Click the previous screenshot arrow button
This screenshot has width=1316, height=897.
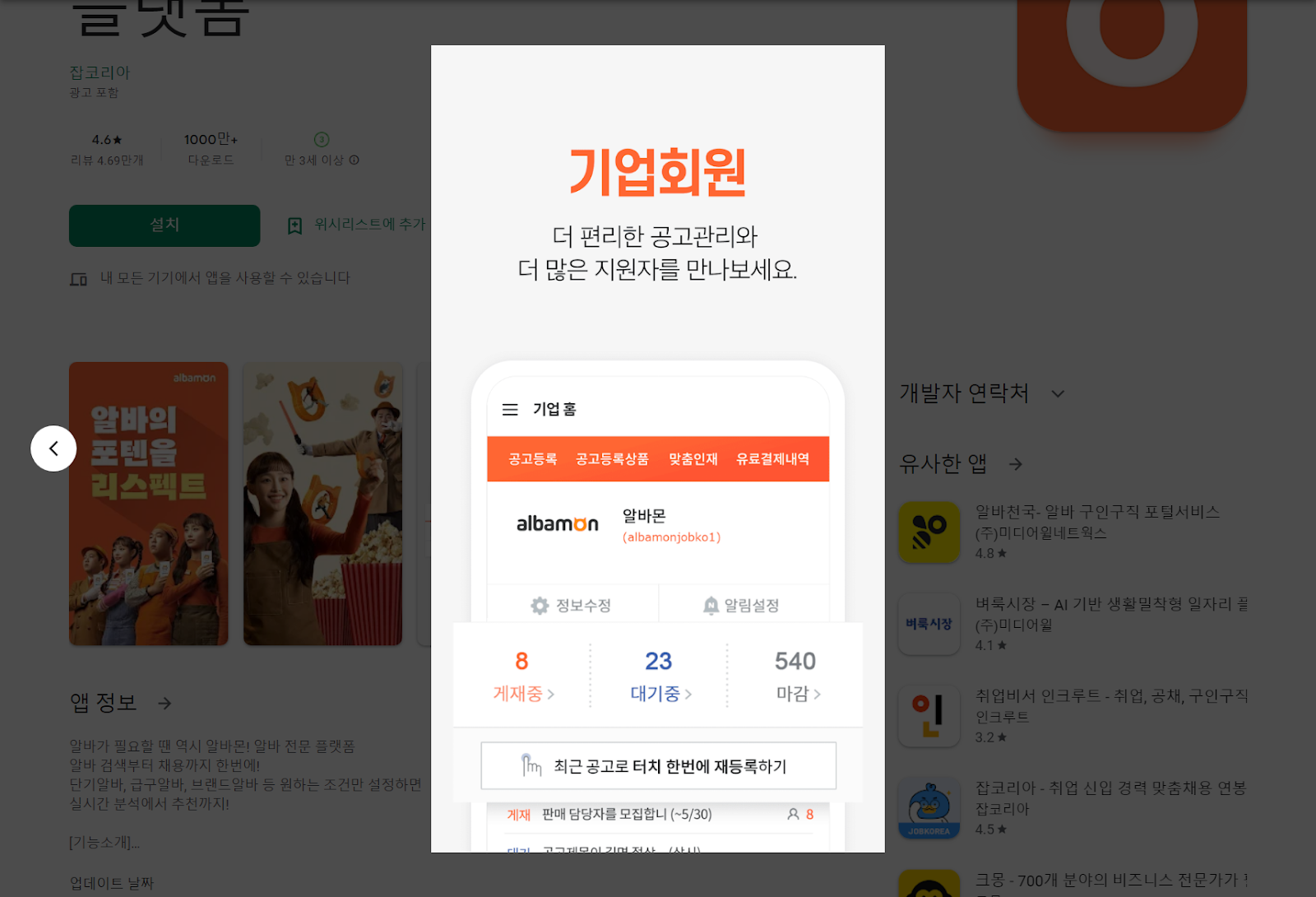(x=53, y=448)
